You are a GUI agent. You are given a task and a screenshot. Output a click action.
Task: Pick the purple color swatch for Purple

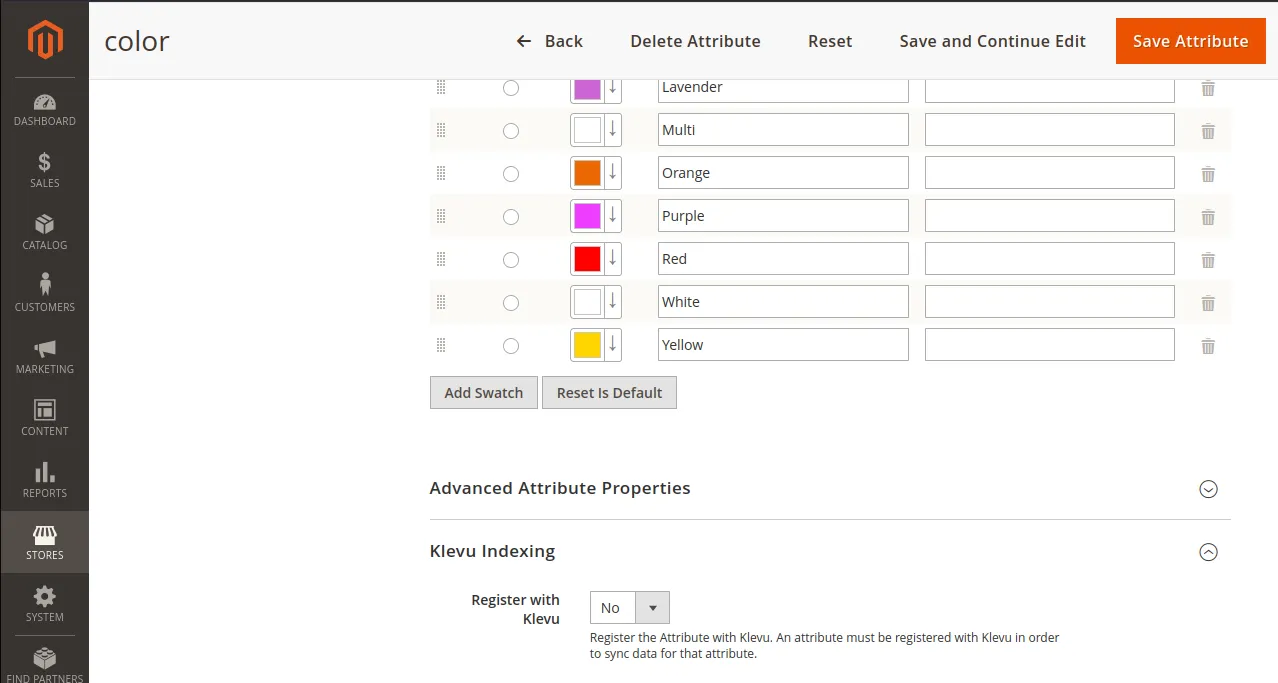point(587,216)
